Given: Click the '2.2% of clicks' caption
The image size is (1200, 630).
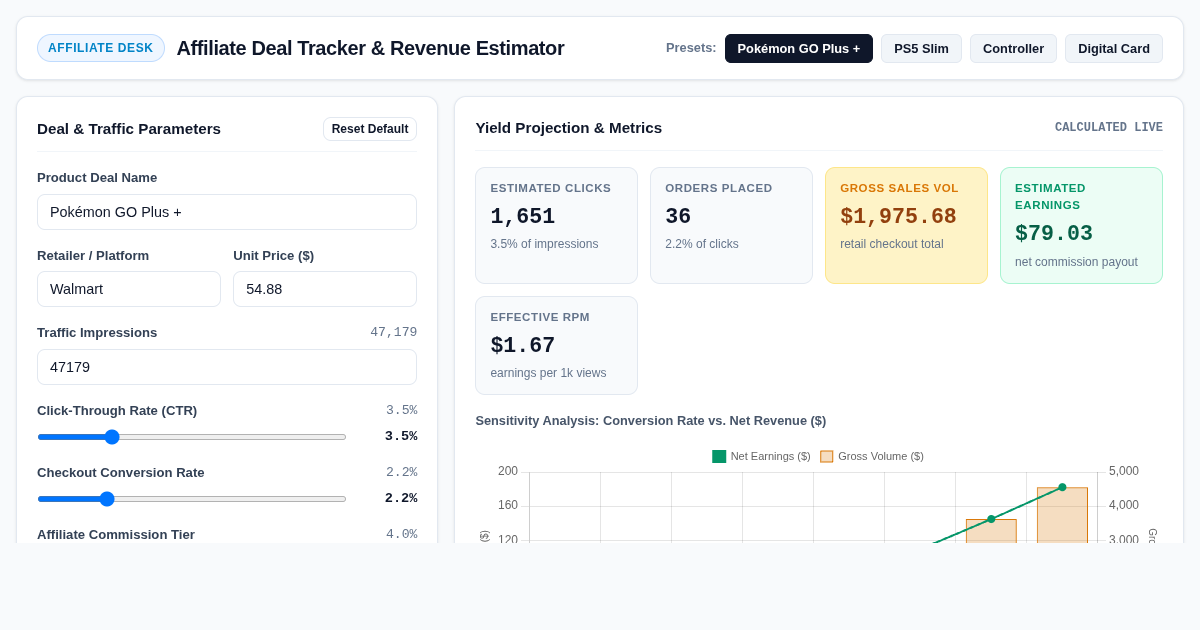Looking at the screenshot, I should [702, 244].
